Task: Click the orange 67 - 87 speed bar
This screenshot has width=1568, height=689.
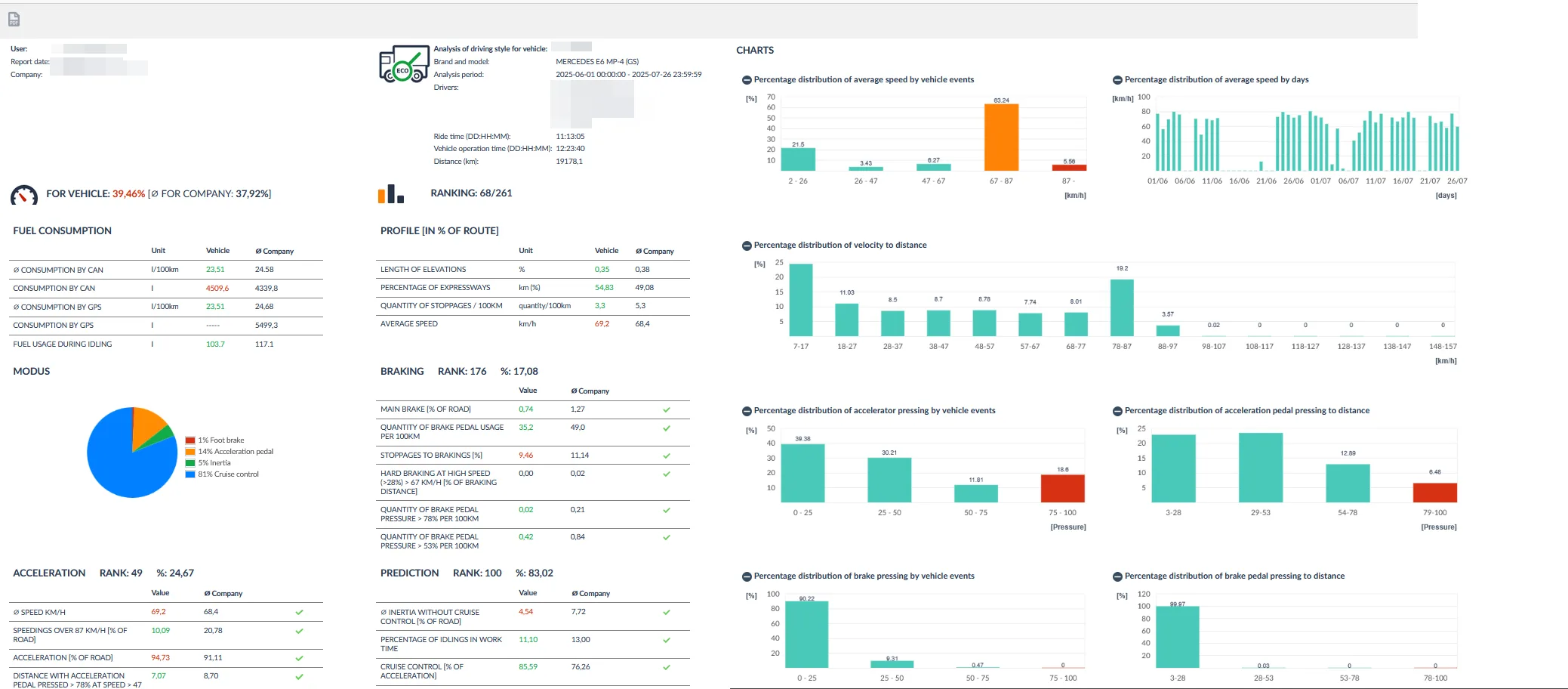Action: pos(1001,137)
